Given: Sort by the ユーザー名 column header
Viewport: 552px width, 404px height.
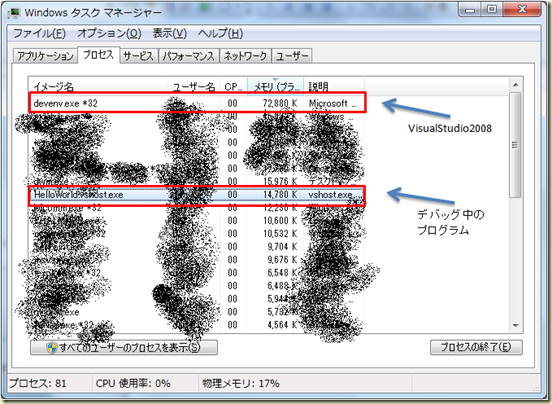Looking at the screenshot, I should (x=194, y=86).
